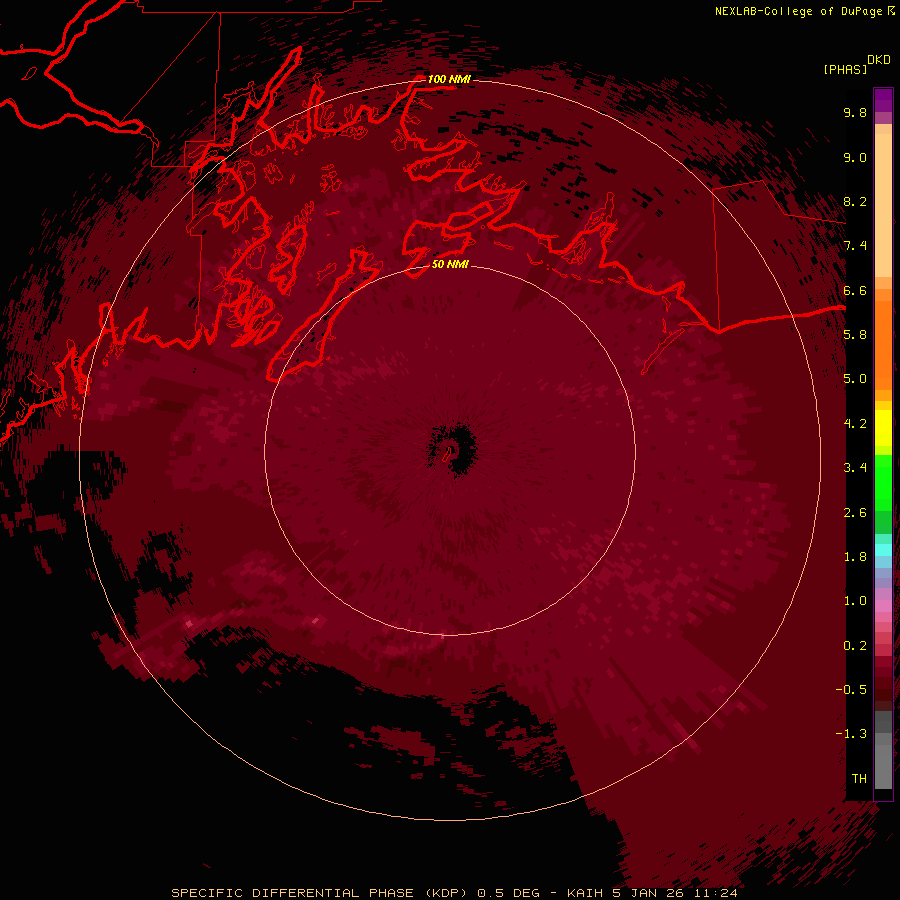This screenshot has width=900, height=900.
Task: Click the 9.0 value on the color scale
Action: click(x=855, y=157)
